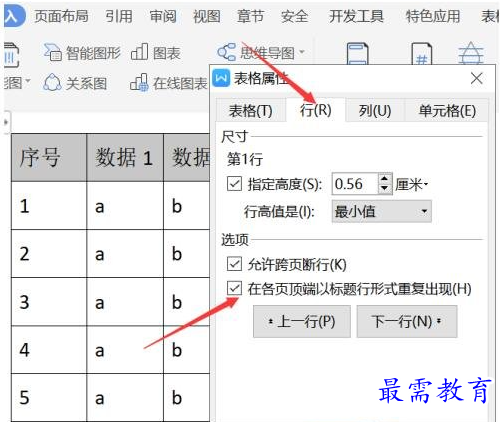
Task: Click the WPS logo in dialog title
Action: click(221, 78)
